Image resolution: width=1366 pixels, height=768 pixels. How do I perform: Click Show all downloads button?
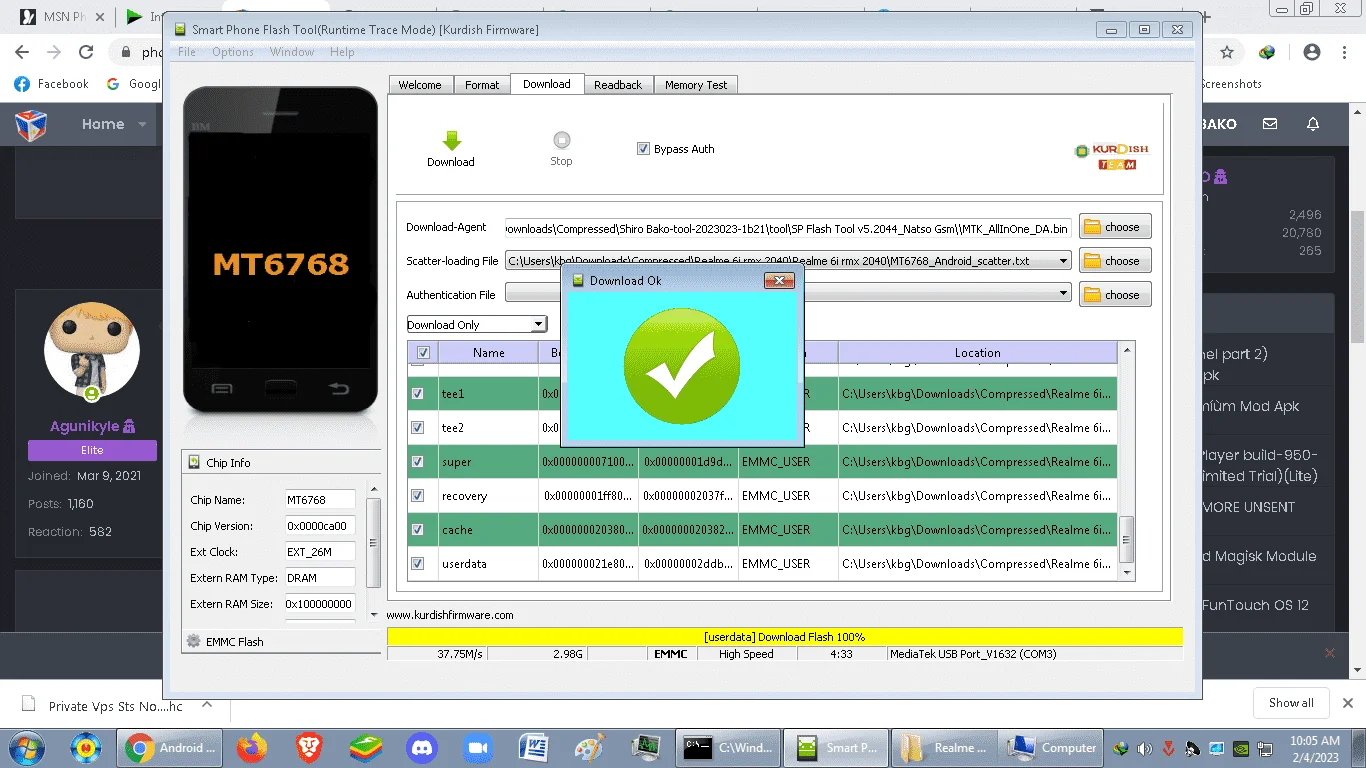click(x=1291, y=703)
